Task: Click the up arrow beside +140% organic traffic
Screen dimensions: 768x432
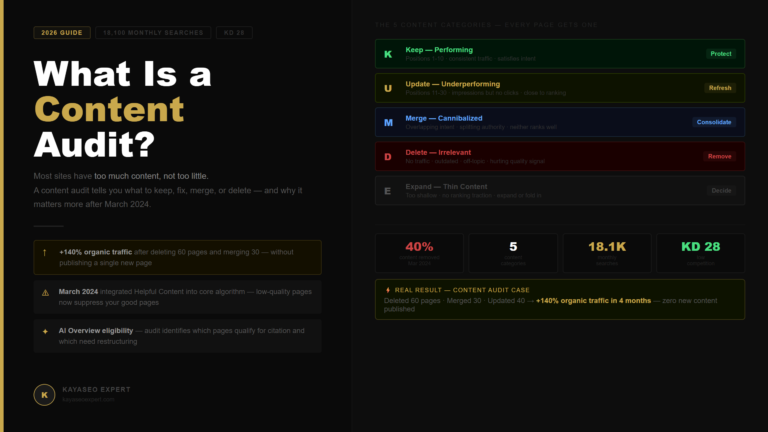Action: [x=45, y=253]
